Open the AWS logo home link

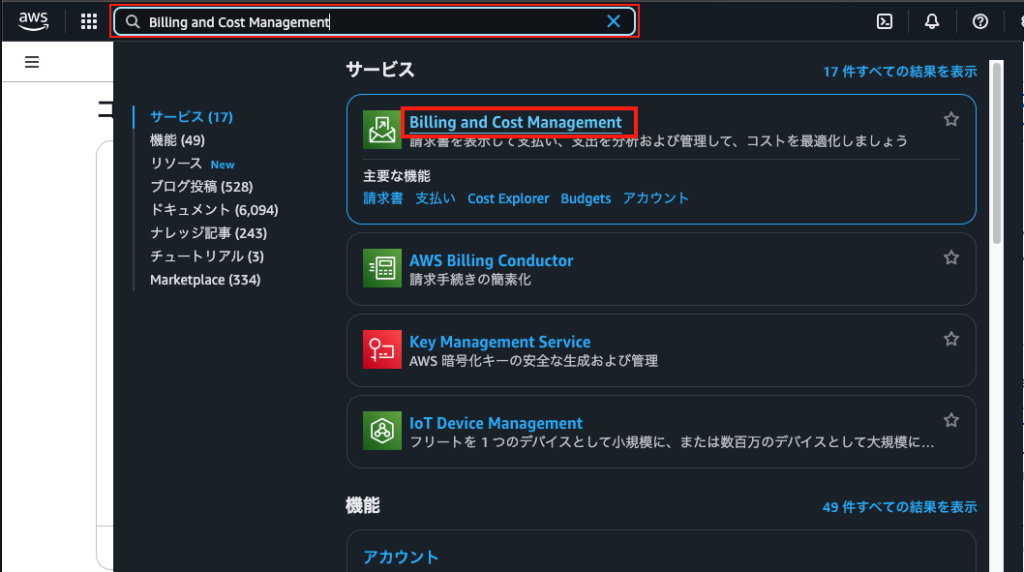(33, 22)
